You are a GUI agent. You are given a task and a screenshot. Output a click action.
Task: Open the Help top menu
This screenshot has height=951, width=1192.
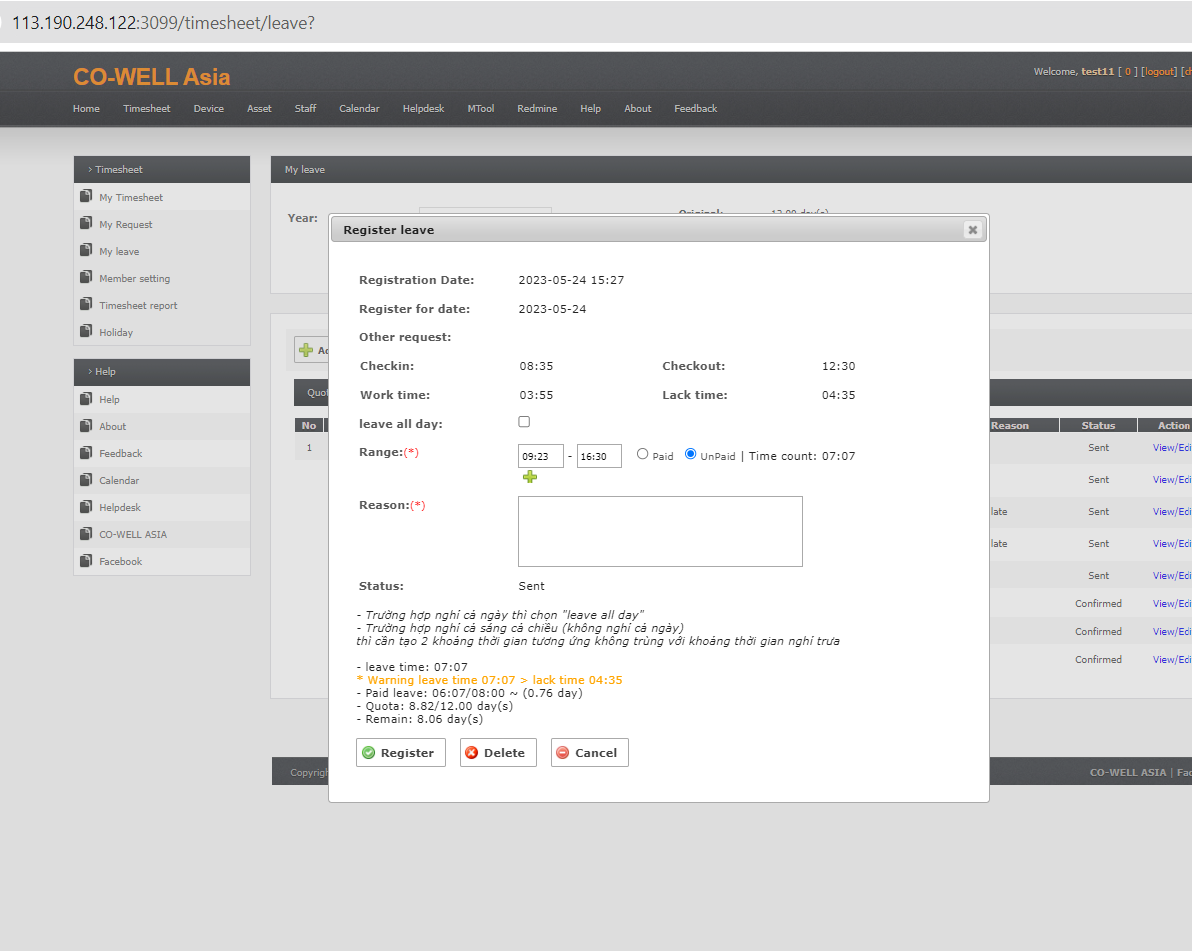(591, 109)
